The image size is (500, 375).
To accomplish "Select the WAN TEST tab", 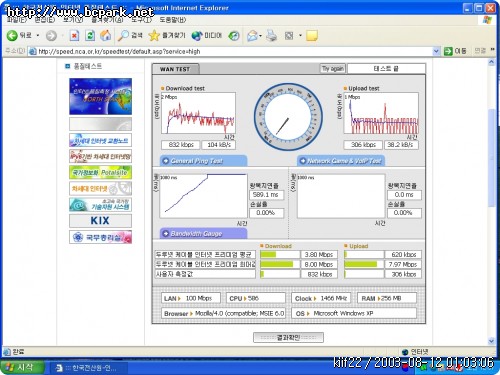I will pos(175,69).
